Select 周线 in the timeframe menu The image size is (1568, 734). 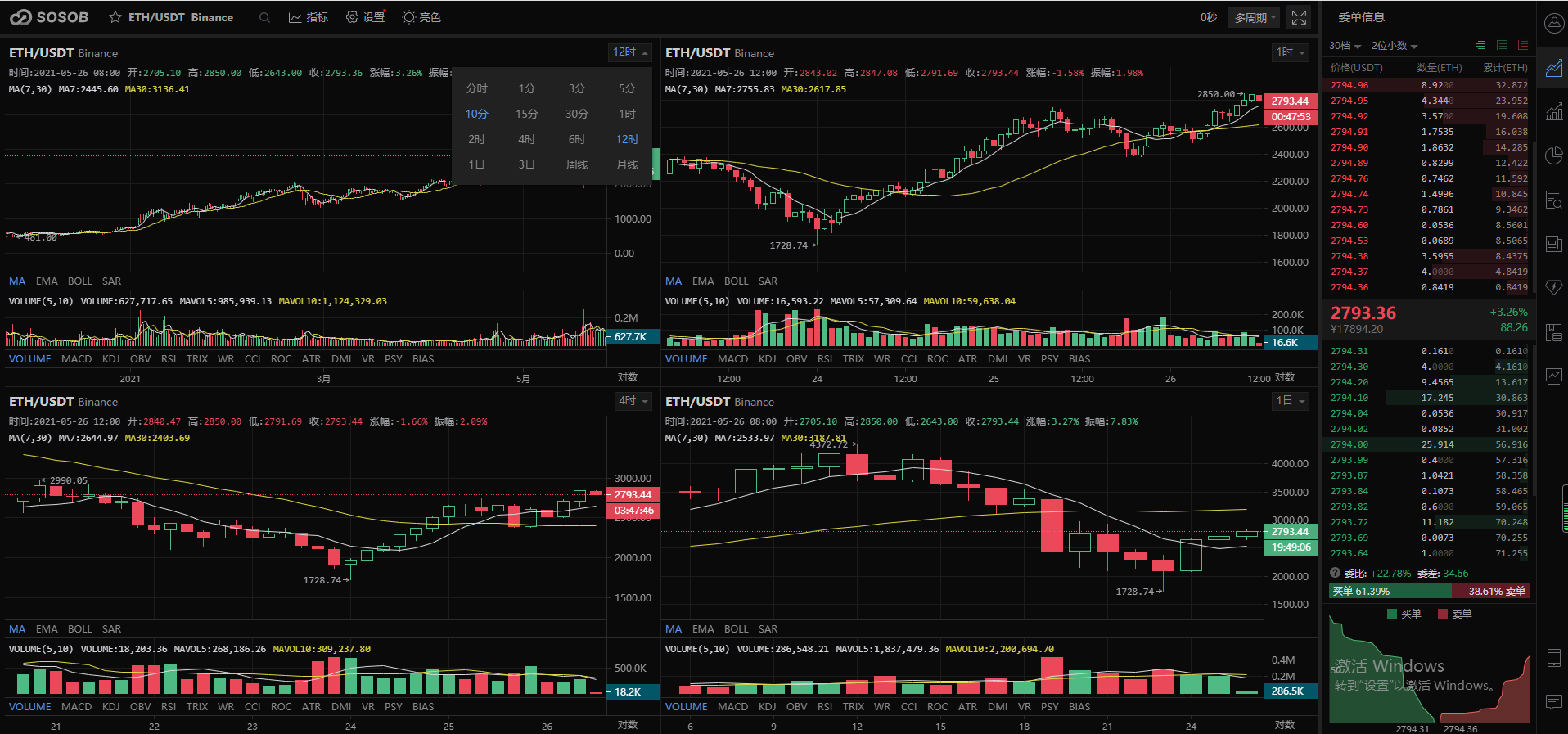[x=577, y=164]
